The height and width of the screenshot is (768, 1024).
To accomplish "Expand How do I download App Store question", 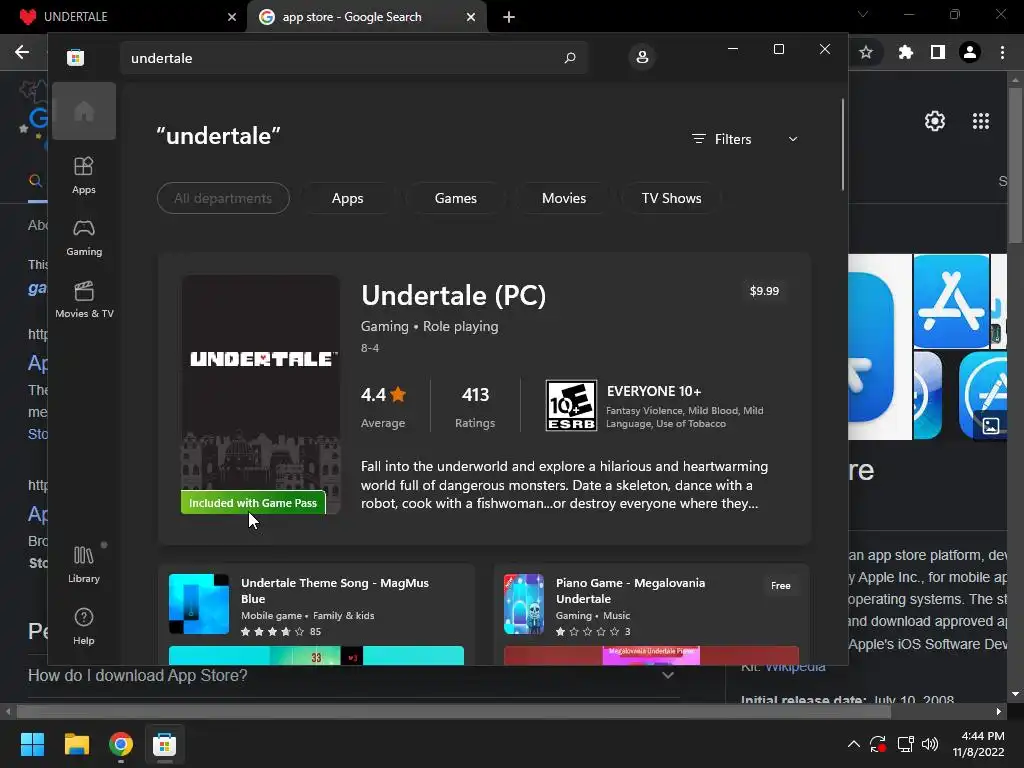I will point(351,675).
